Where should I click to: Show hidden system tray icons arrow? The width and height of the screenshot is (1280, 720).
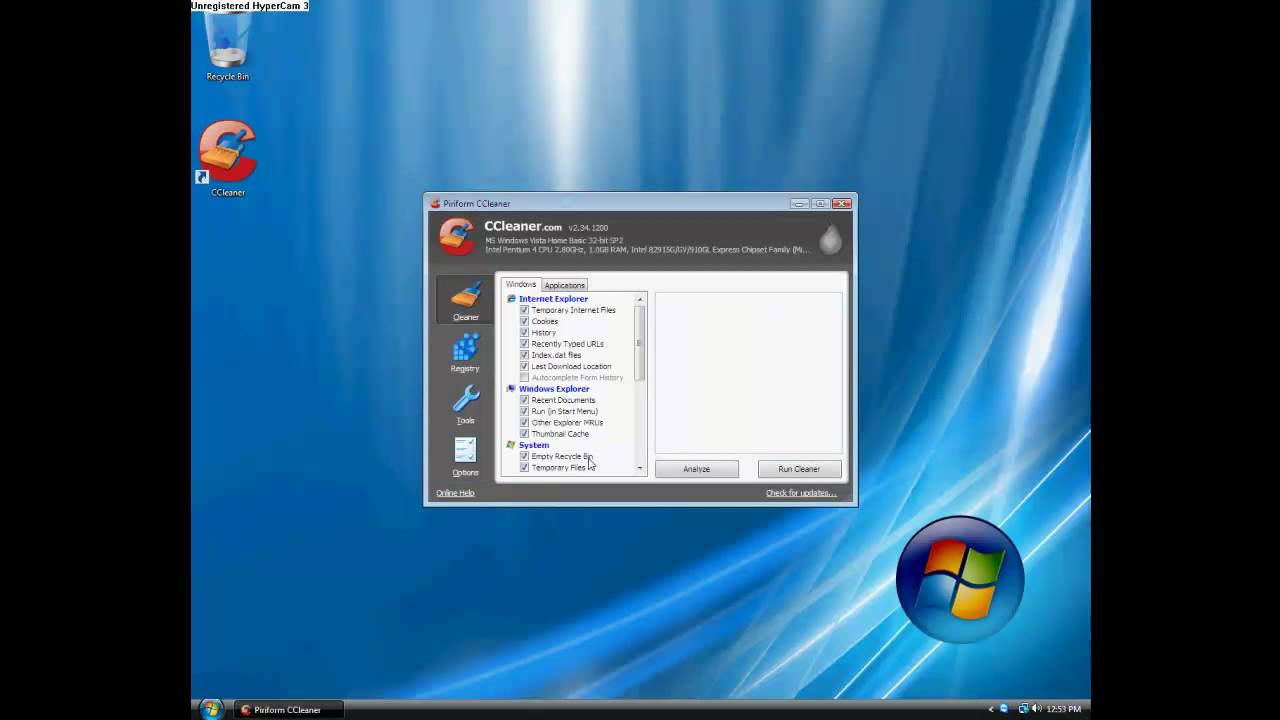[991, 709]
